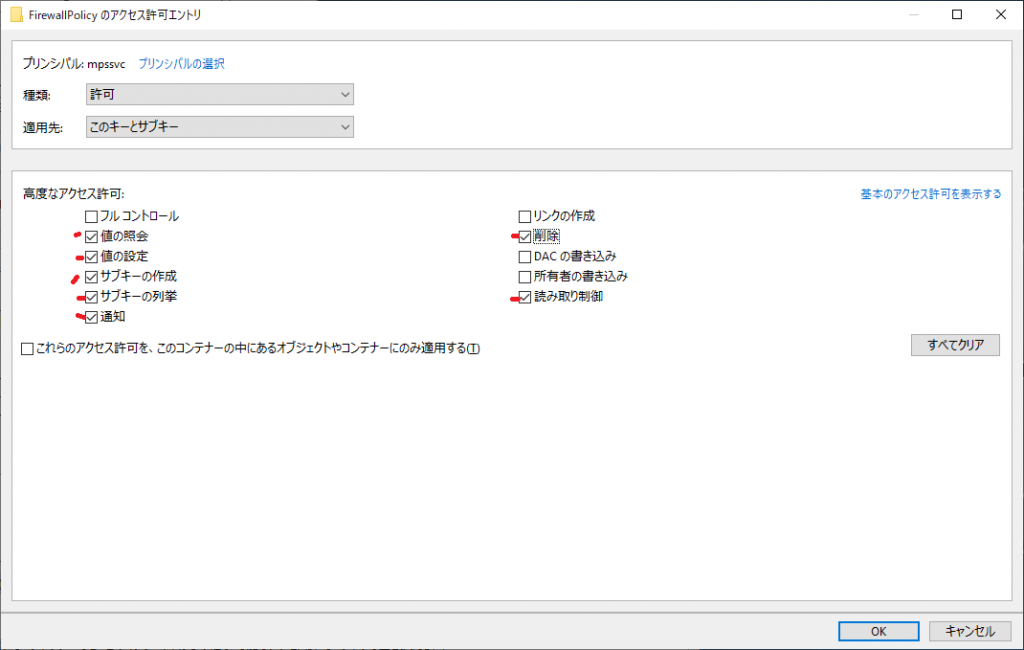Toggle the サブキーの列挙 checkbox
Viewport: 1024px width, 650px height.
(91, 297)
